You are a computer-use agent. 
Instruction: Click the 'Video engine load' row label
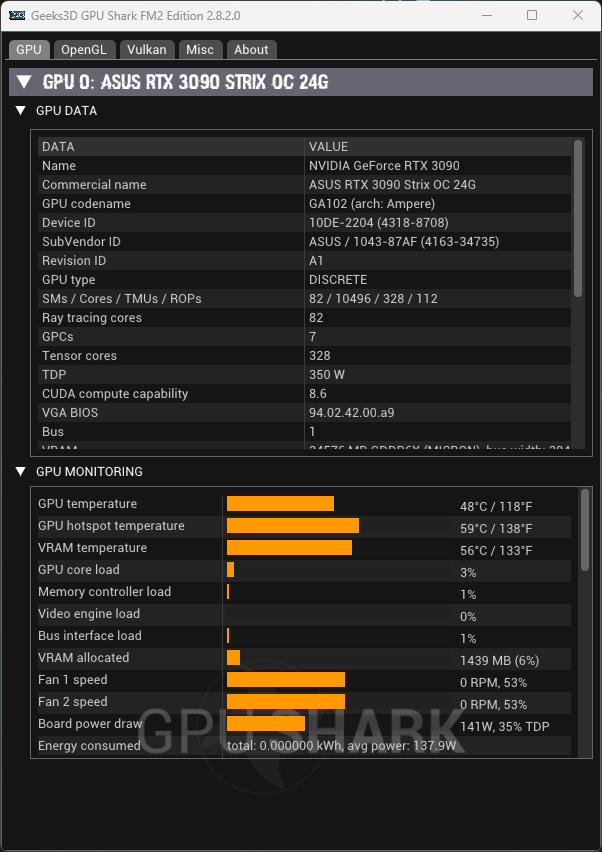(x=89, y=613)
